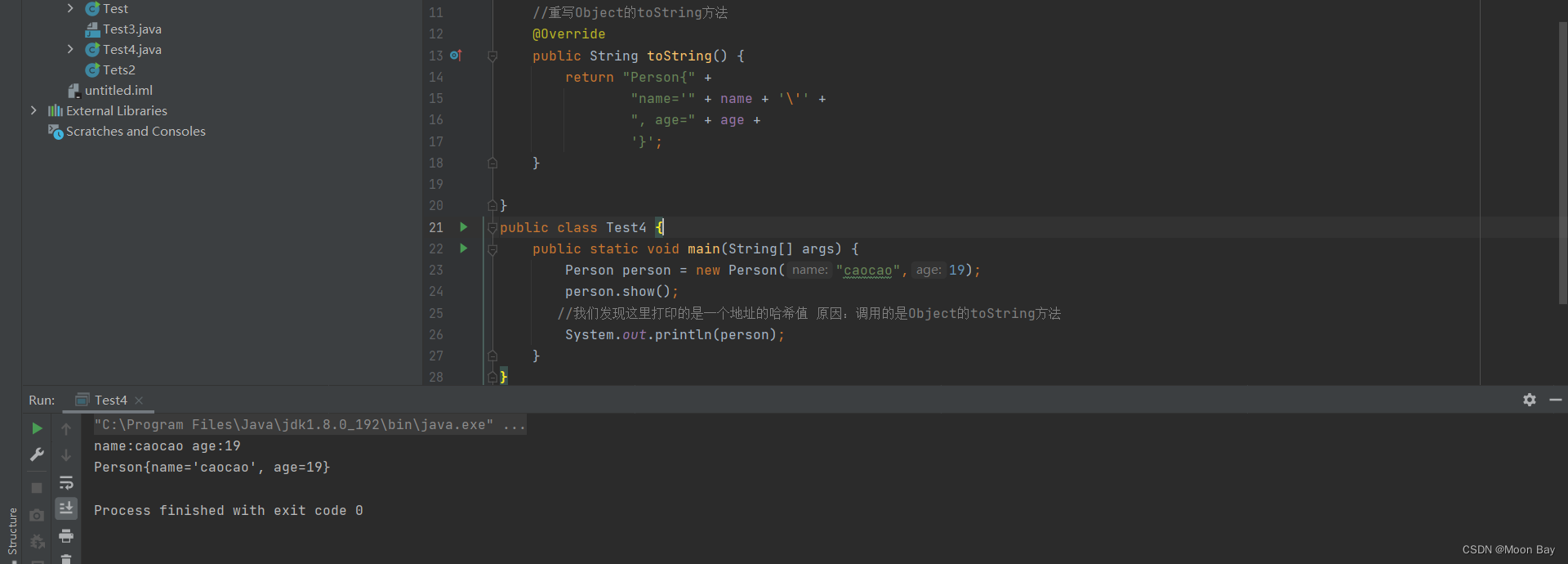Viewport: 1568px width, 564px height.
Task: Click override gutter icon on toString line
Action: pos(456,56)
